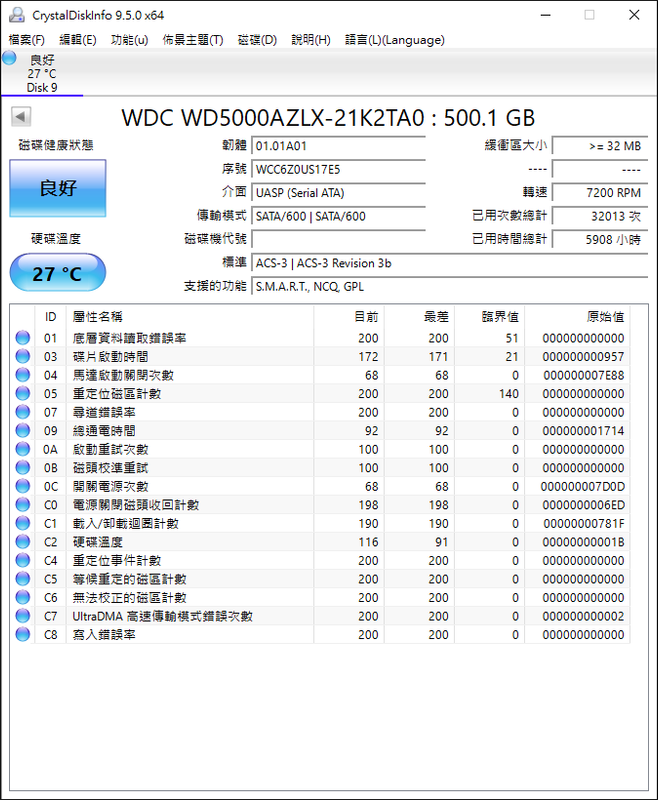Screen dimensions: 658x800
Task: Click status orb for ID 03 row
Action: pyautogui.click(x=22, y=356)
